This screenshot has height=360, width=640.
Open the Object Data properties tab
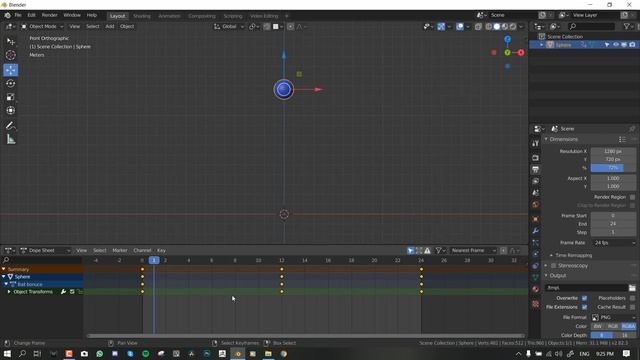click(x=536, y=278)
